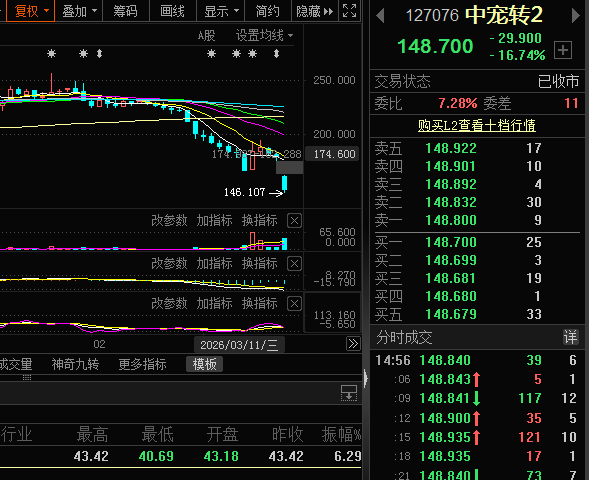Click the 最高 column header

coord(92,435)
